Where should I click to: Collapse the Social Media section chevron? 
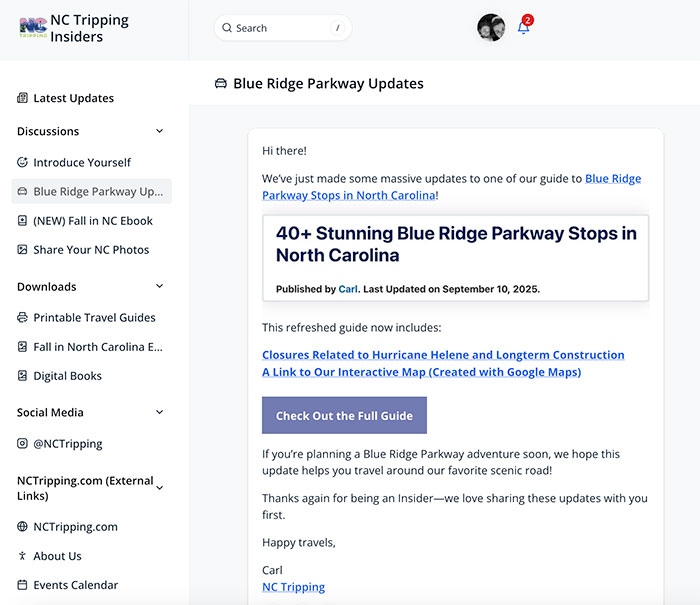159,412
